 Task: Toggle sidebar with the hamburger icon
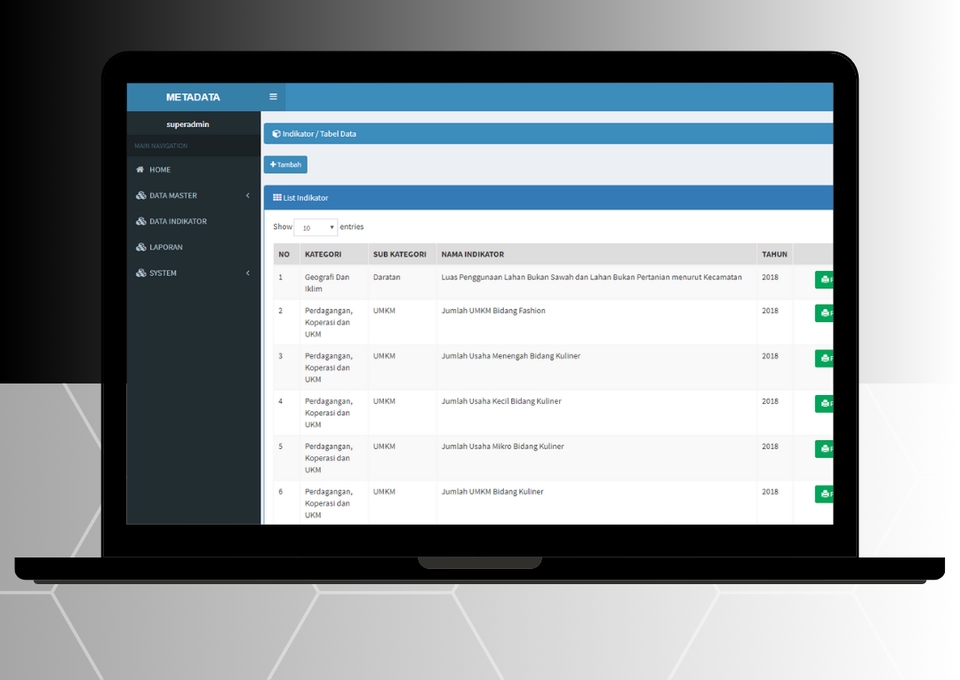click(273, 97)
